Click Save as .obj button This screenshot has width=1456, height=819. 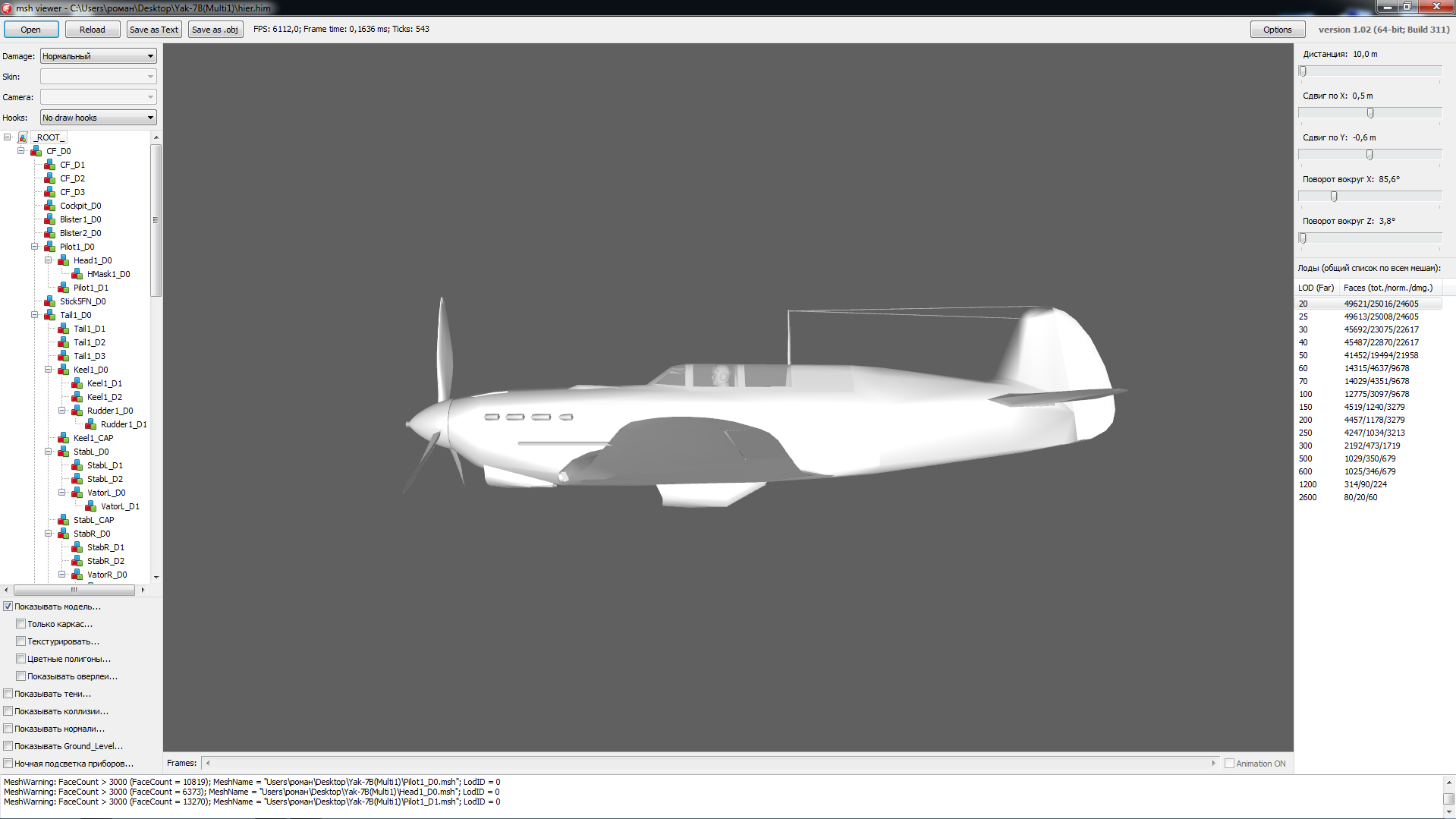pyautogui.click(x=215, y=30)
